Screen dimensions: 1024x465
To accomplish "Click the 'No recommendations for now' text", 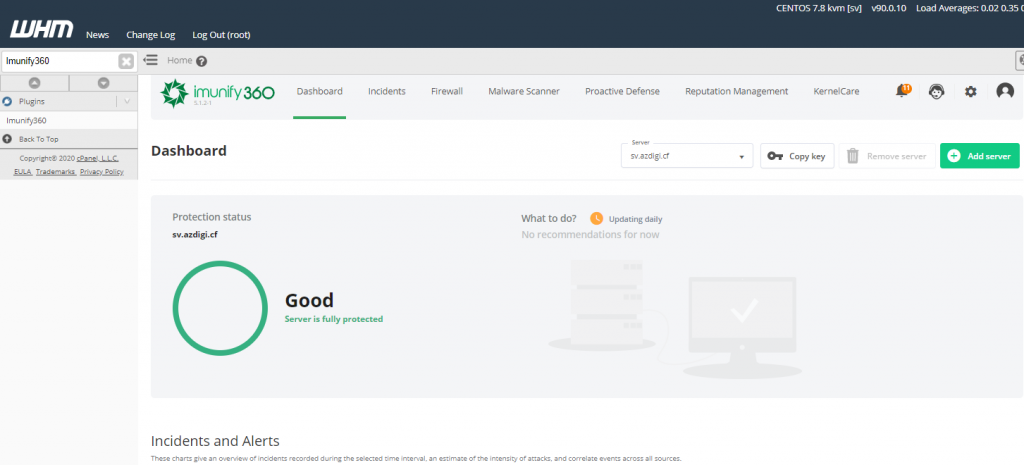I will pos(590,234).
